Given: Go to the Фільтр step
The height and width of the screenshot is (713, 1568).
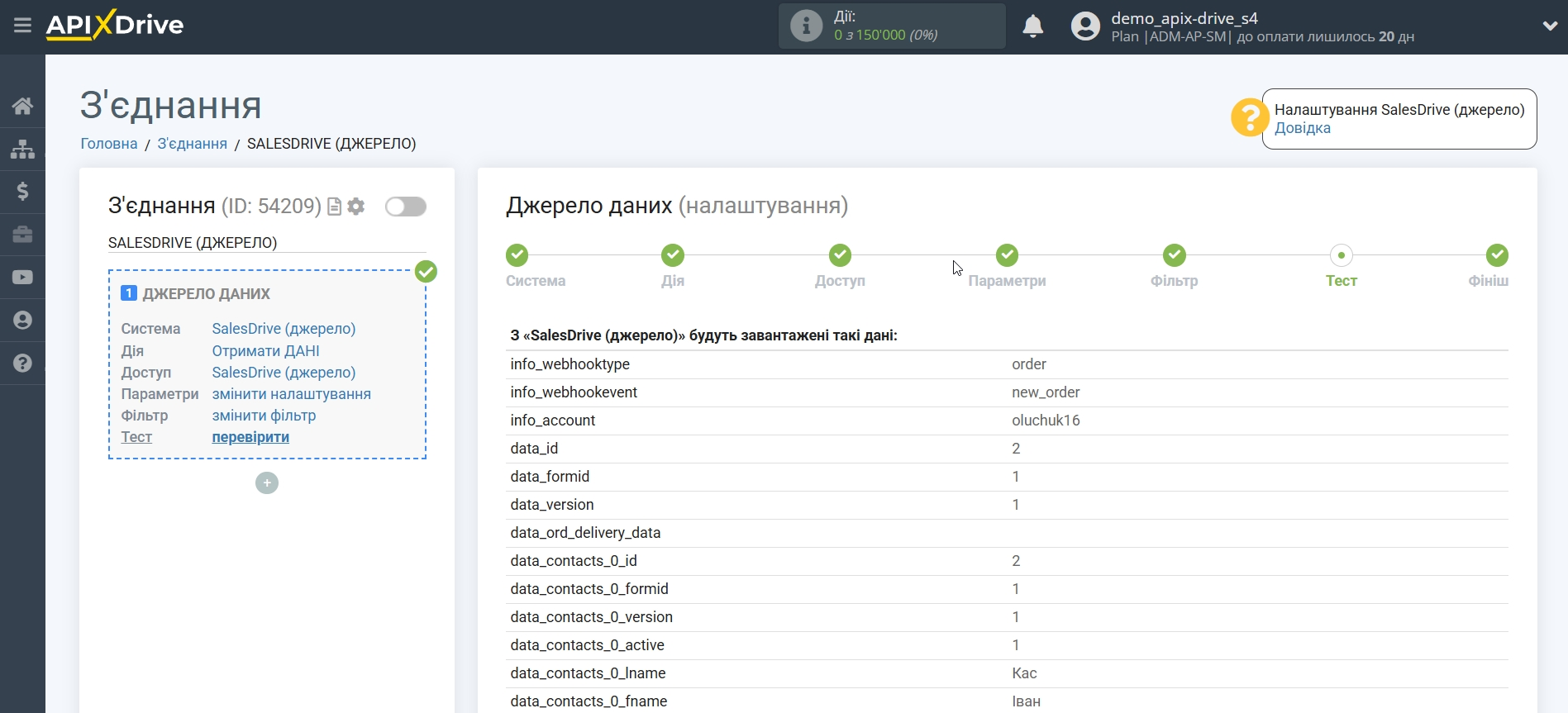Looking at the screenshot, I should [1175, 255].
